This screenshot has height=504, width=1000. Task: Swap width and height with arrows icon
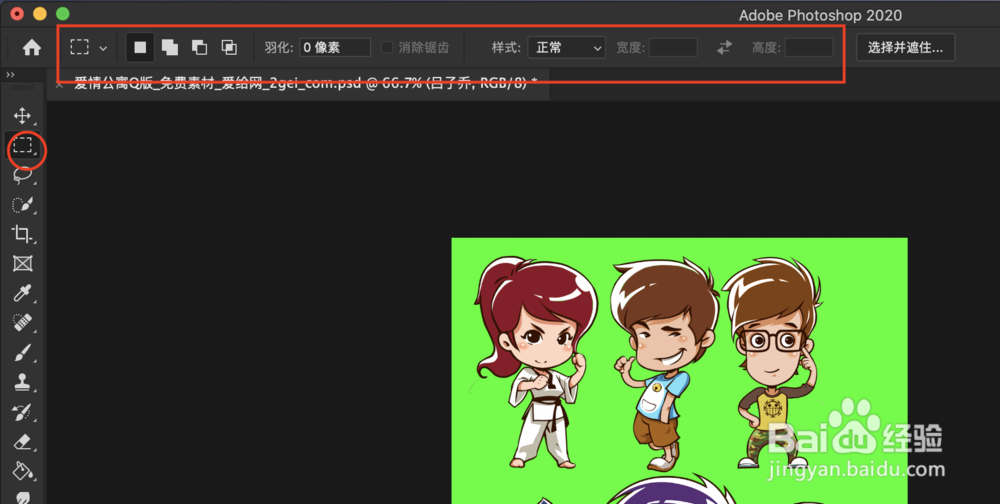724,48
